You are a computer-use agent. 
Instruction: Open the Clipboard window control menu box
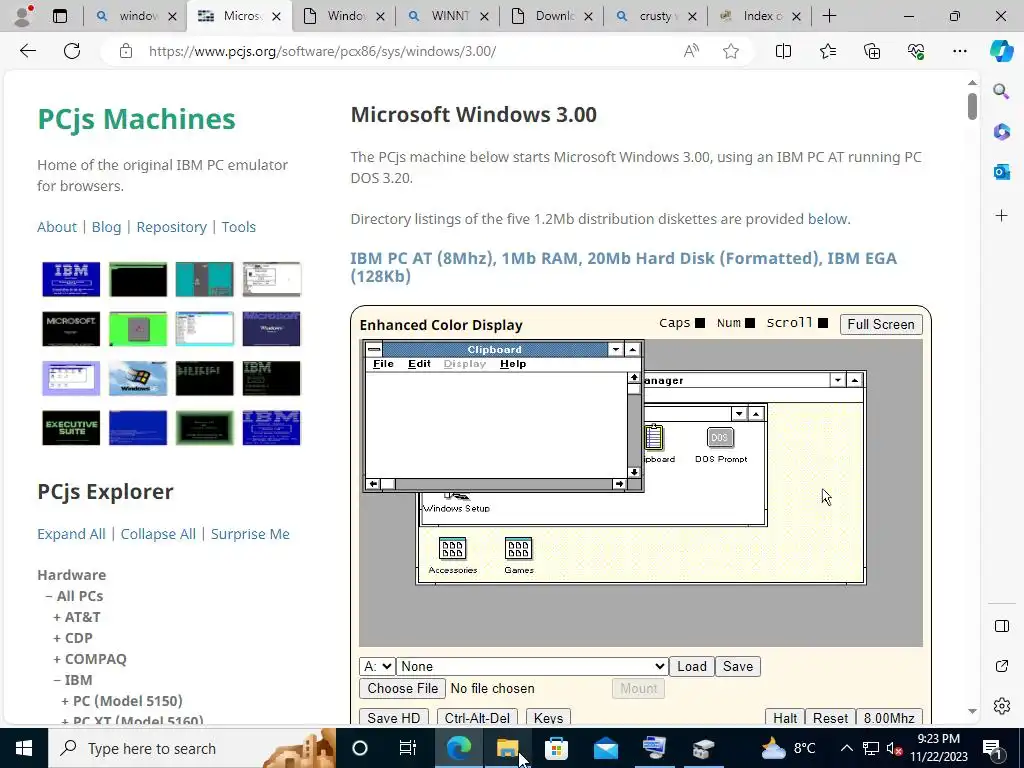374,349
